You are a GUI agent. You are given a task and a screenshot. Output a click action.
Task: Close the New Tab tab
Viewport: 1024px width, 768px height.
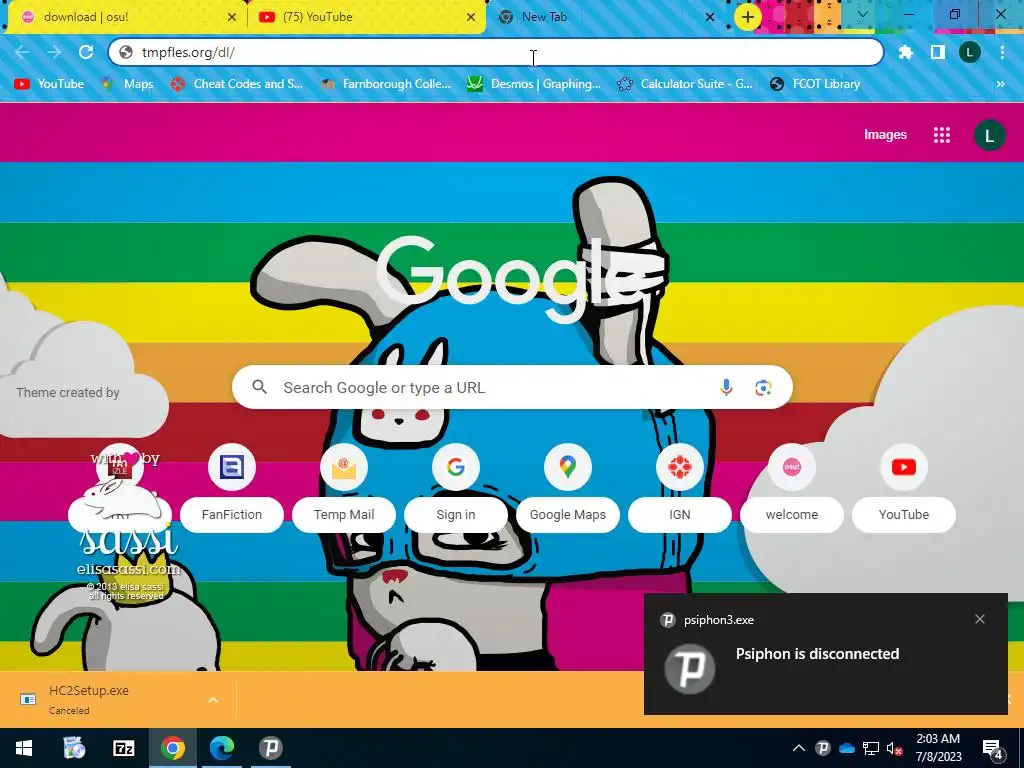710,17
